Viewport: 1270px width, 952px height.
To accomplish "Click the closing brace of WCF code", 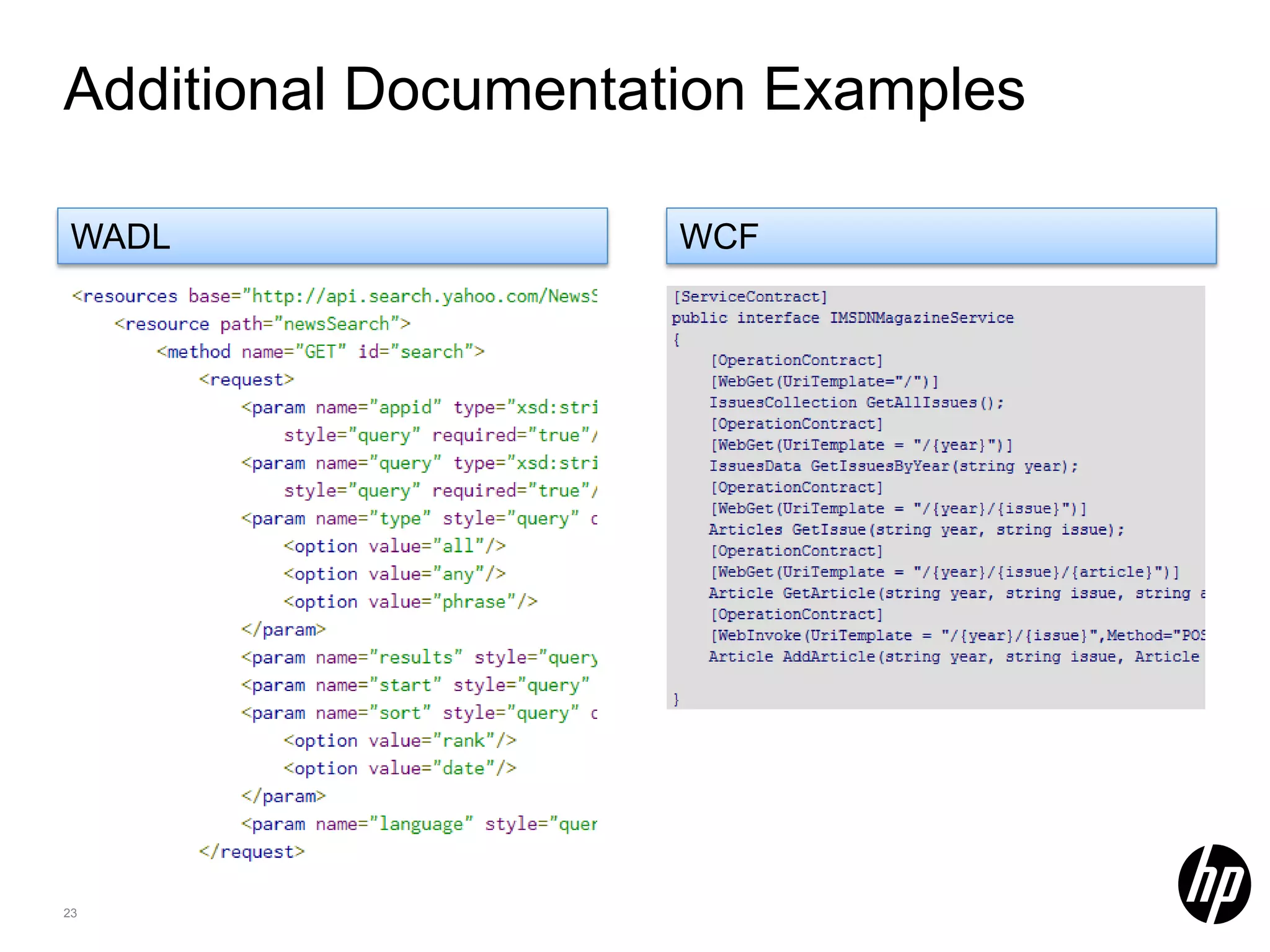I will [677, 699].
